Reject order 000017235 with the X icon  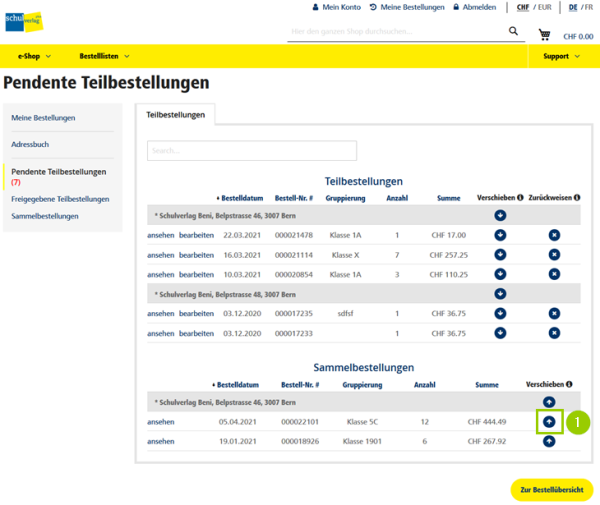pos(554,313)
